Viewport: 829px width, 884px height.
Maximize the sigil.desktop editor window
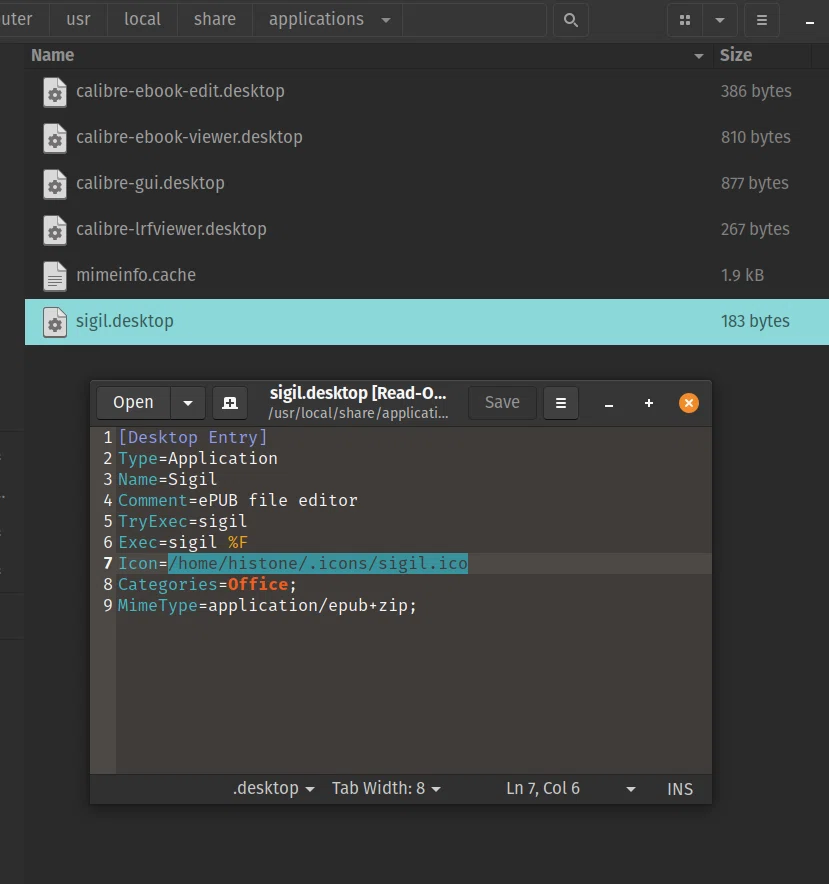click(649, 403)
